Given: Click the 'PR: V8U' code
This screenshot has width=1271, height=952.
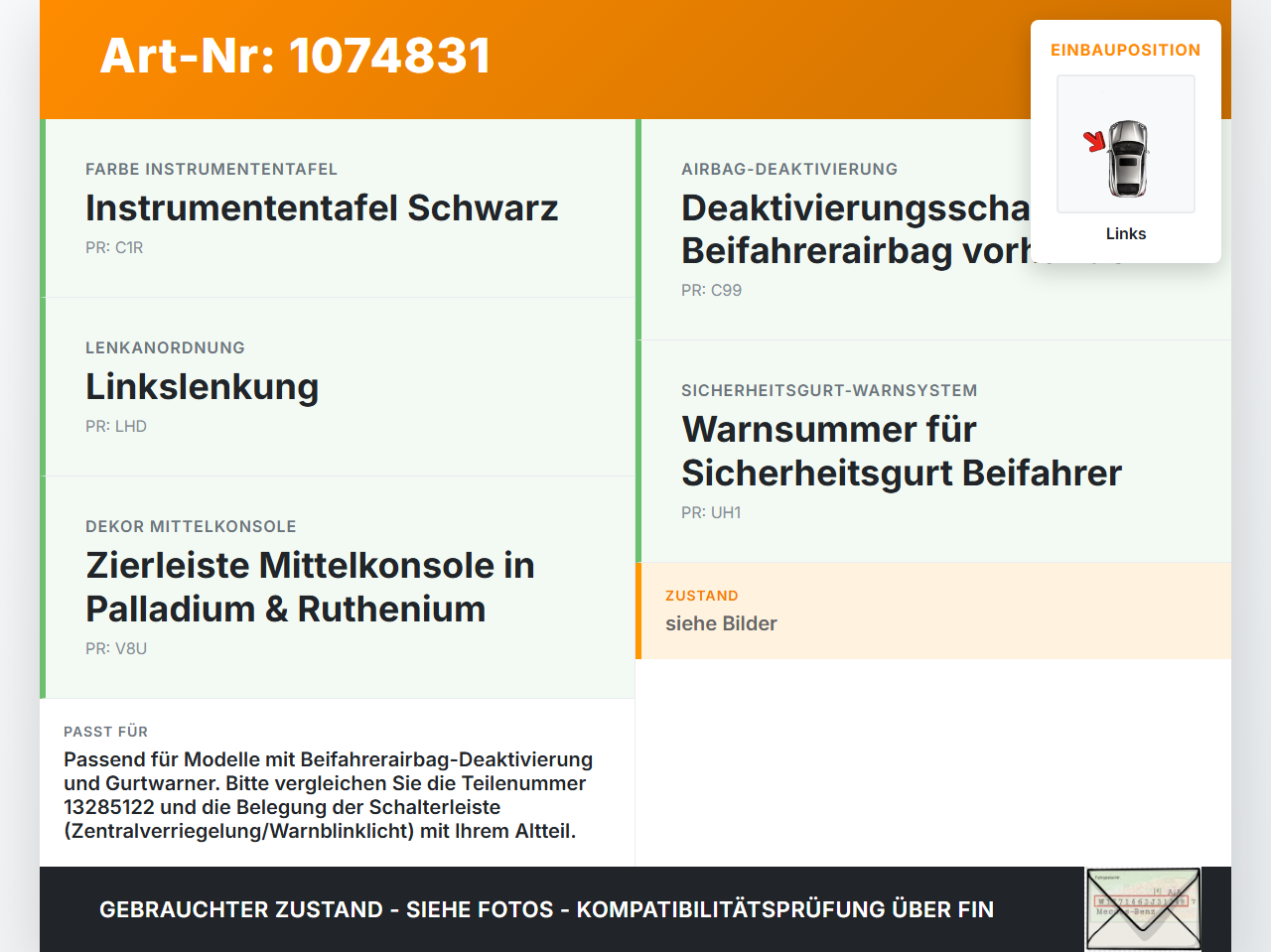Looking at the screenshot, I should pos(116,648).
